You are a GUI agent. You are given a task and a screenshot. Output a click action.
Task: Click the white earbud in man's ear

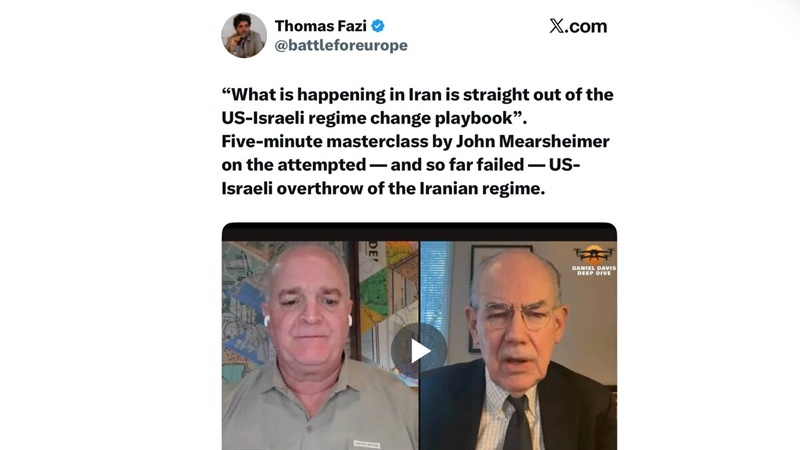266,320
